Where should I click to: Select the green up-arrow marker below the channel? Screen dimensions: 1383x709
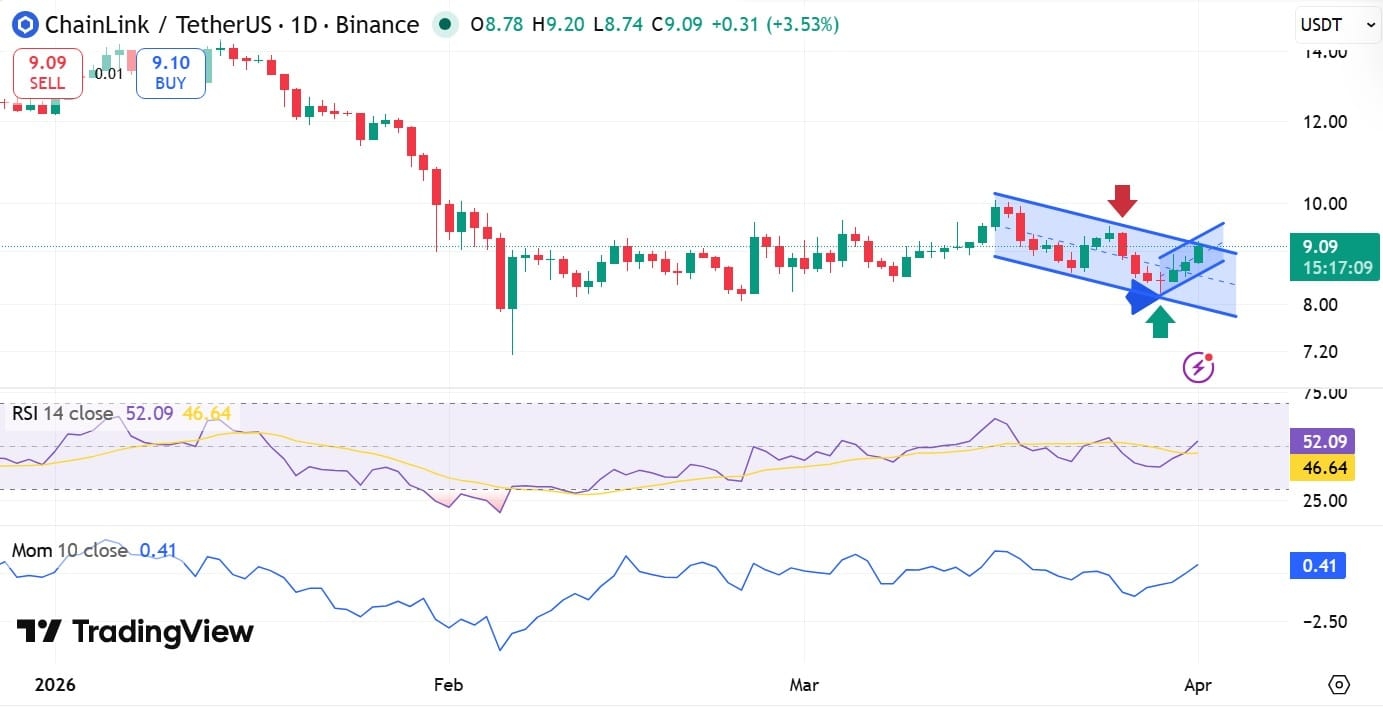[1160, 322]
